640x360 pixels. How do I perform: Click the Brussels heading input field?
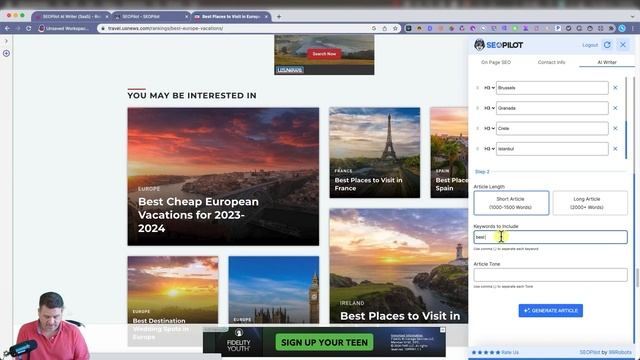[552, 88]
